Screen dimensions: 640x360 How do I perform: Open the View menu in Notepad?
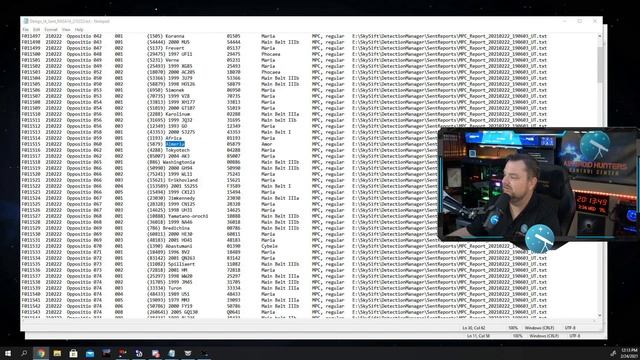coord(66,29)
